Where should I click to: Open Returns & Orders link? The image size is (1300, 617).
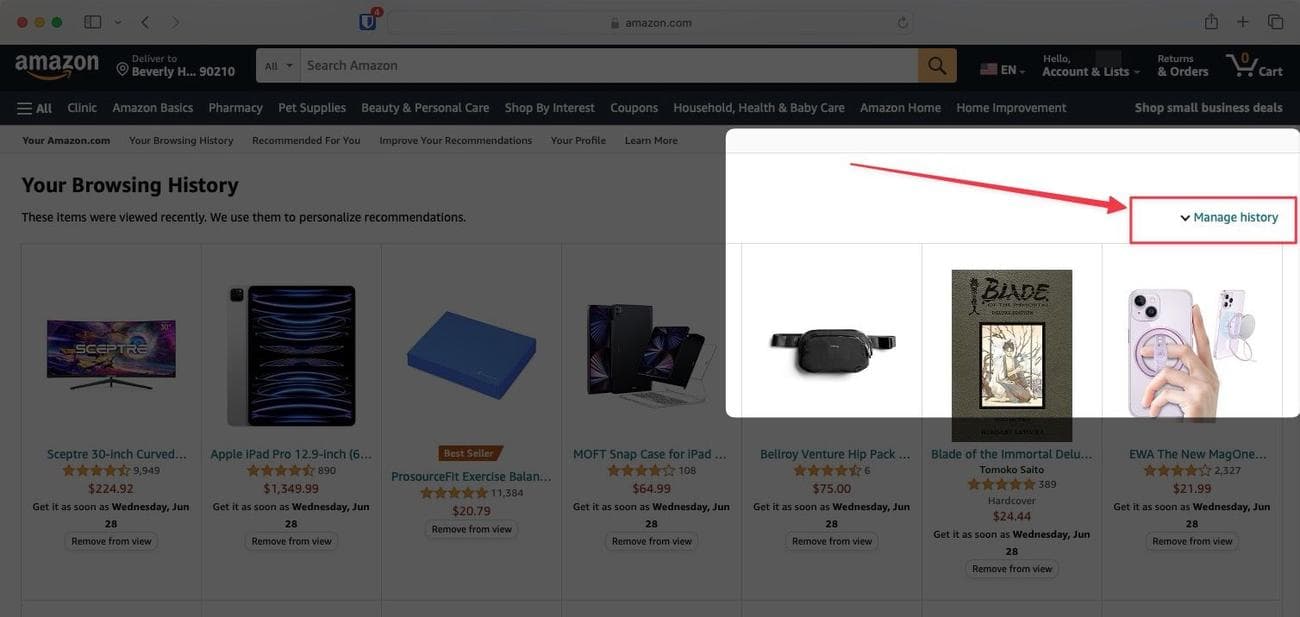click(1183, 65)
